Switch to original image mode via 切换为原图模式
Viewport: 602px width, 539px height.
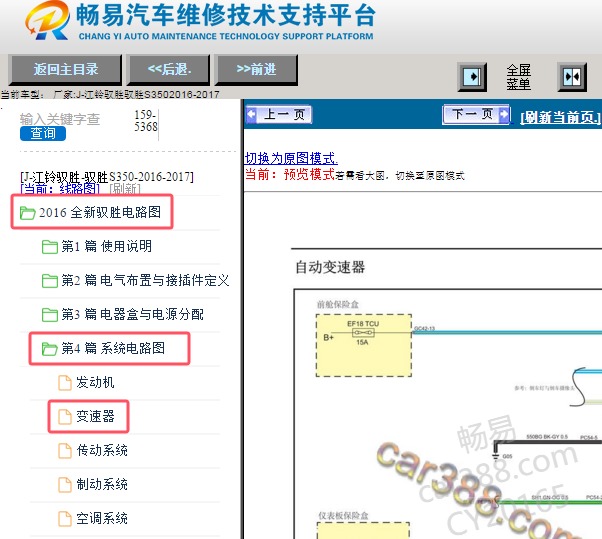(291, 158)
